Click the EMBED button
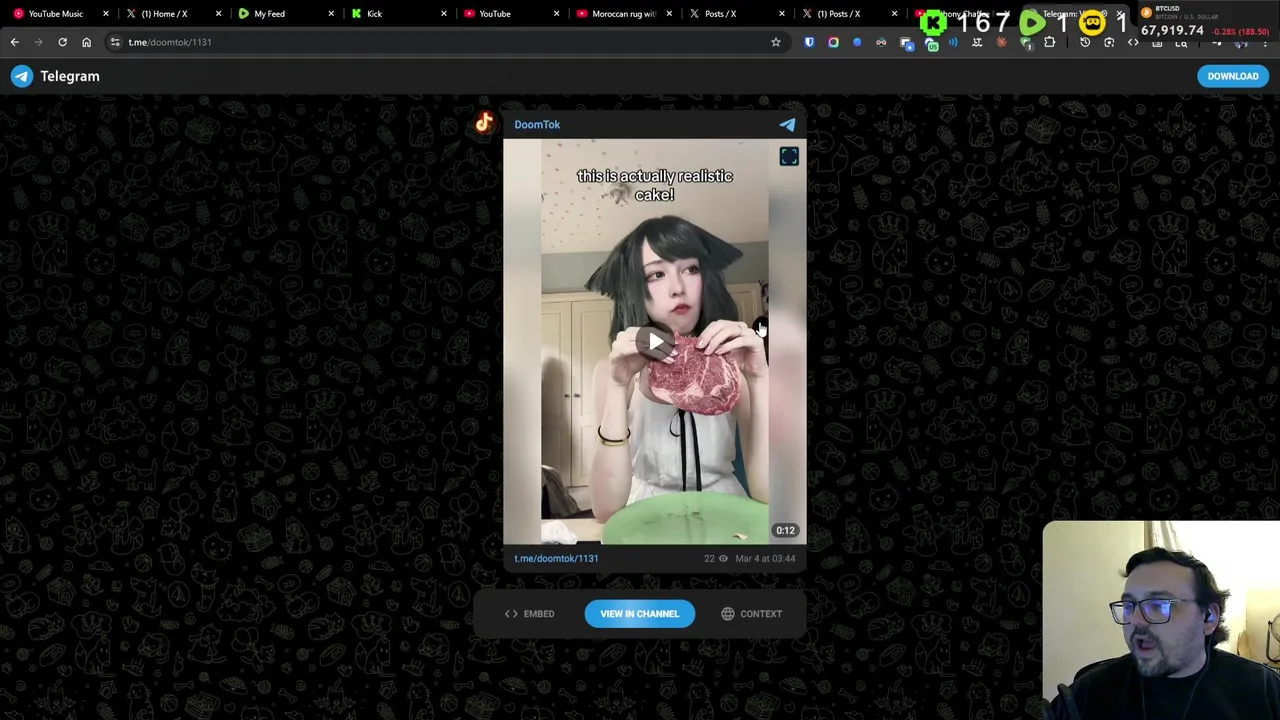Image resolution: width=1280 pixels, height=720 pixels. 529,614
